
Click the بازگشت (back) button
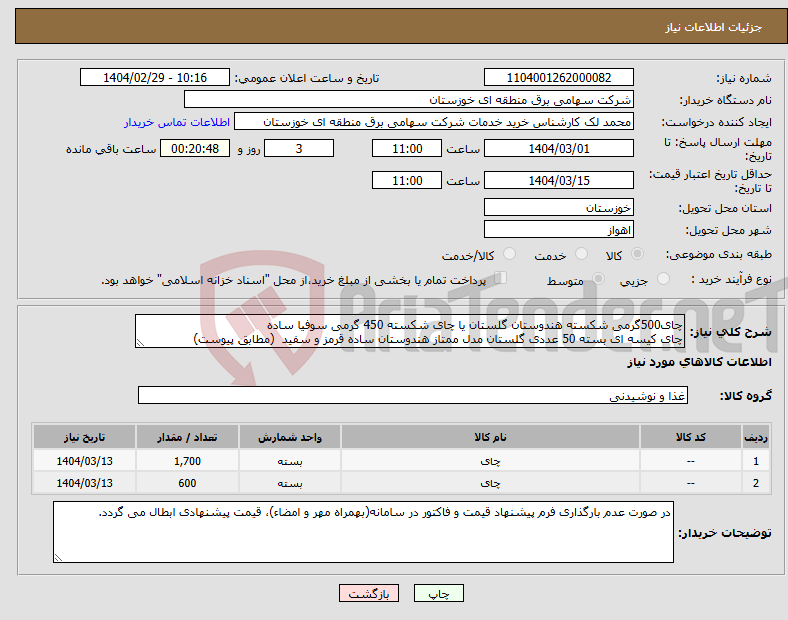point(369,593)
